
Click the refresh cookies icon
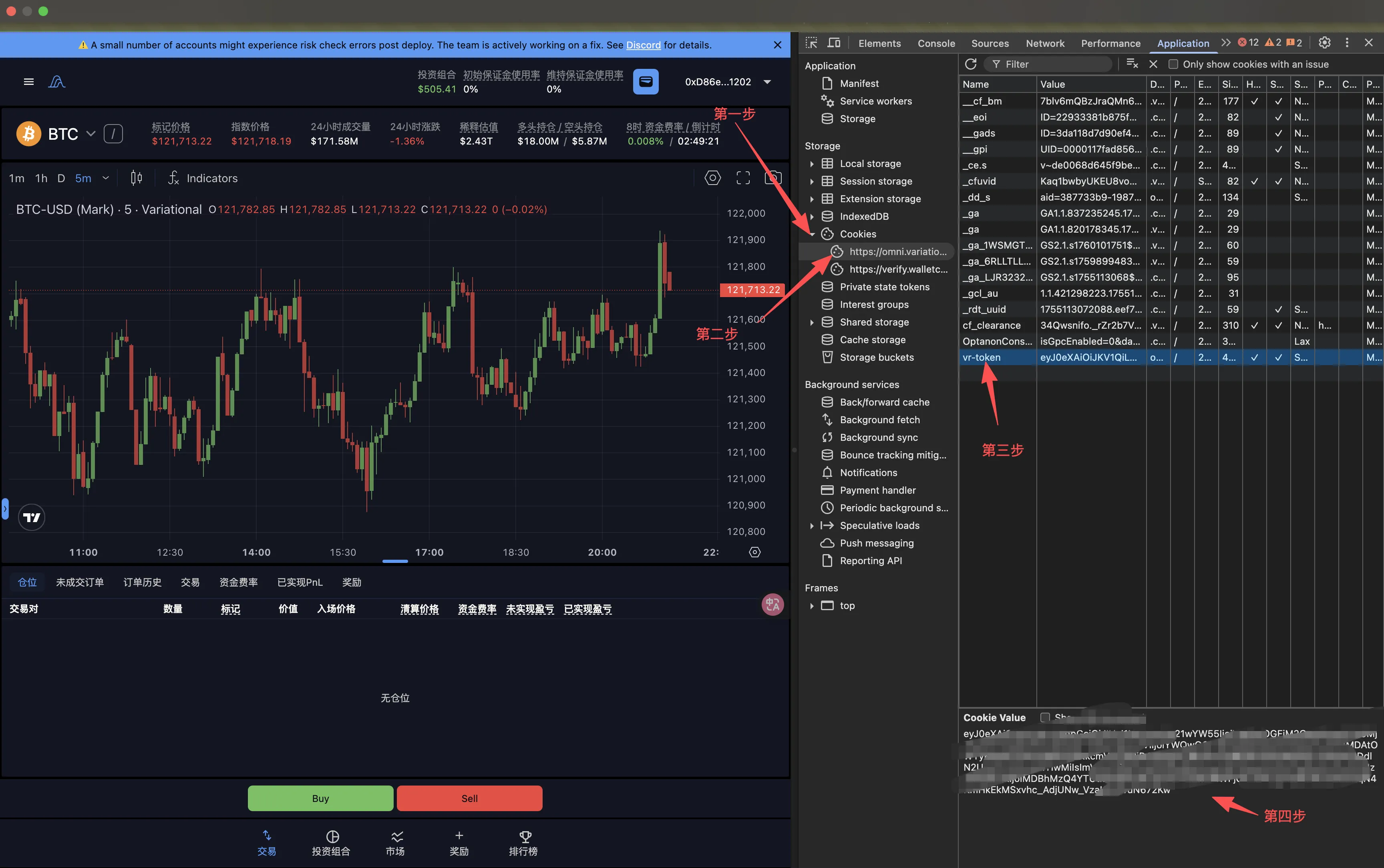(x=971, y=64)
